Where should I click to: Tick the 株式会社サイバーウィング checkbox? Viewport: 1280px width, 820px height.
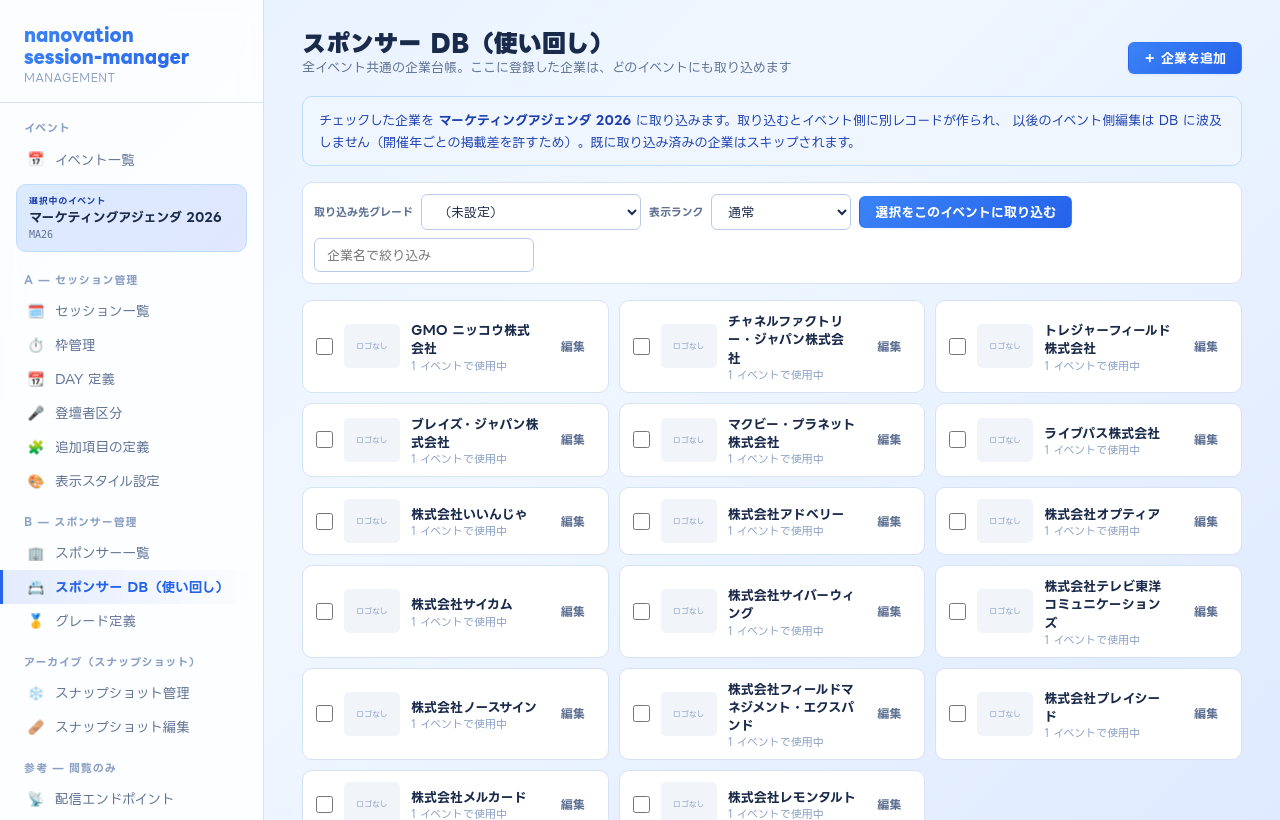click(641, 611)
